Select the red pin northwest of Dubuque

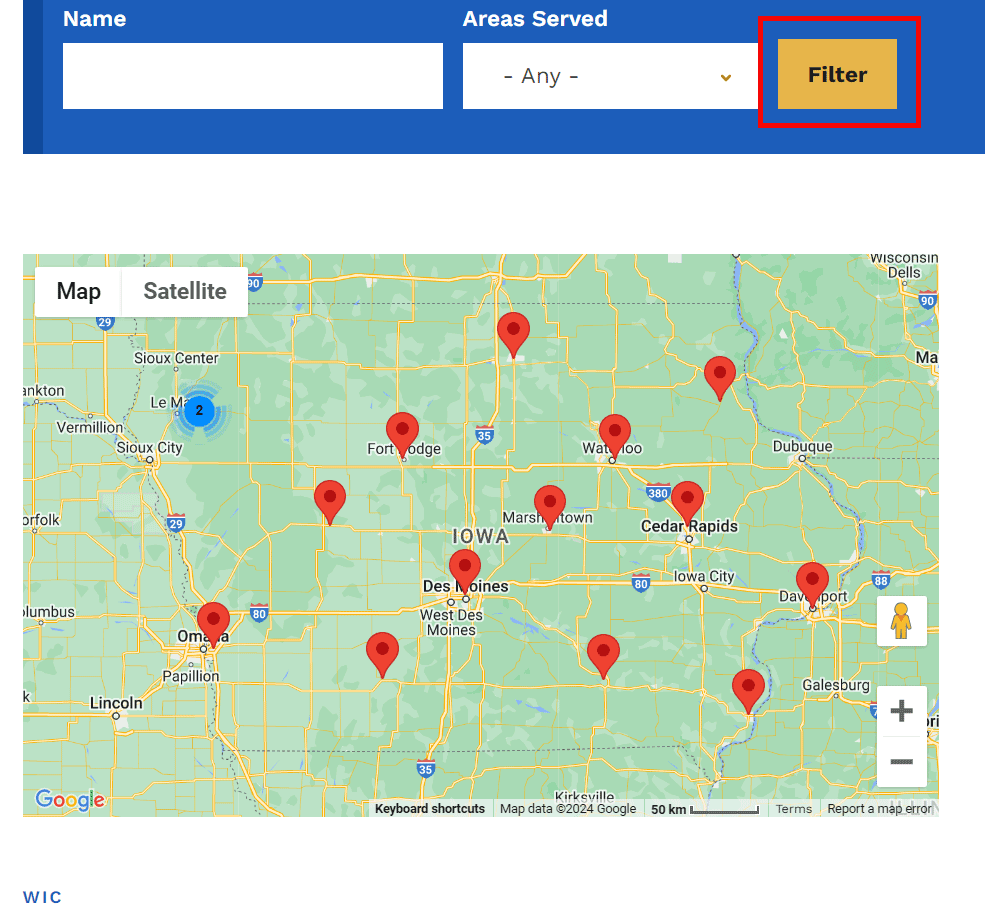(720, 379)
